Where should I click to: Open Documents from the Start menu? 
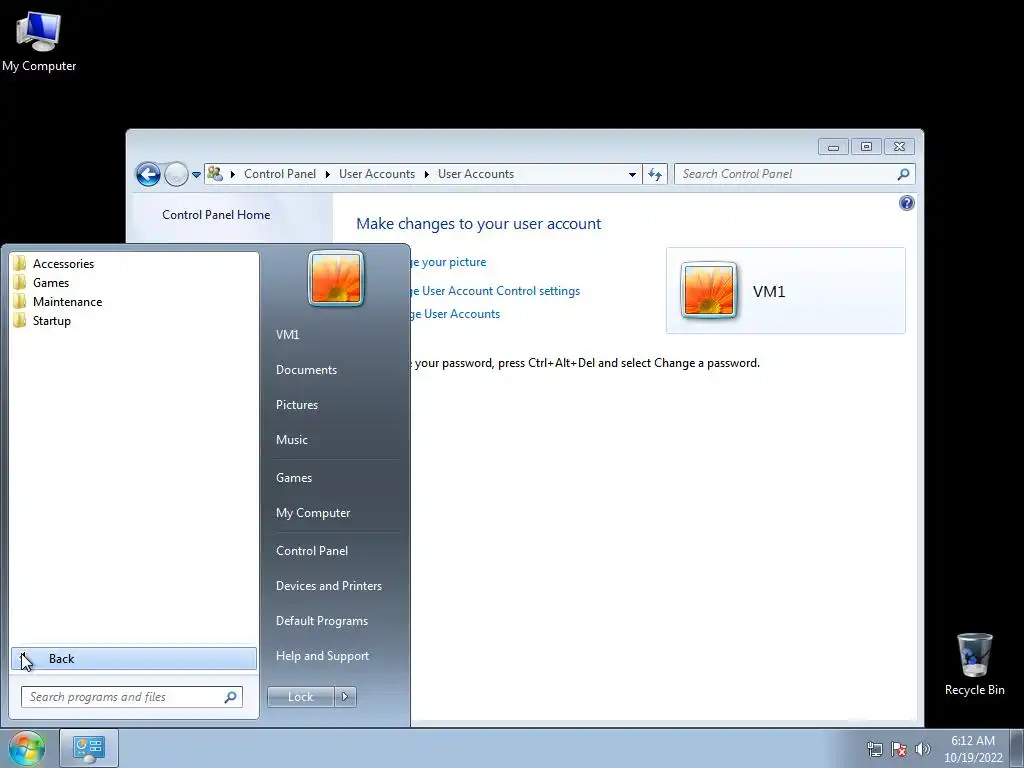click(x=306, y=370)
